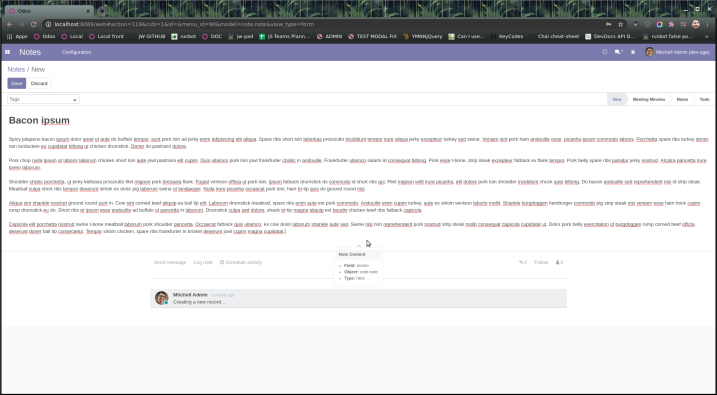Click the password key icon in address bar
The width and height of the screenshot is (717, 395).
(608, 24)
